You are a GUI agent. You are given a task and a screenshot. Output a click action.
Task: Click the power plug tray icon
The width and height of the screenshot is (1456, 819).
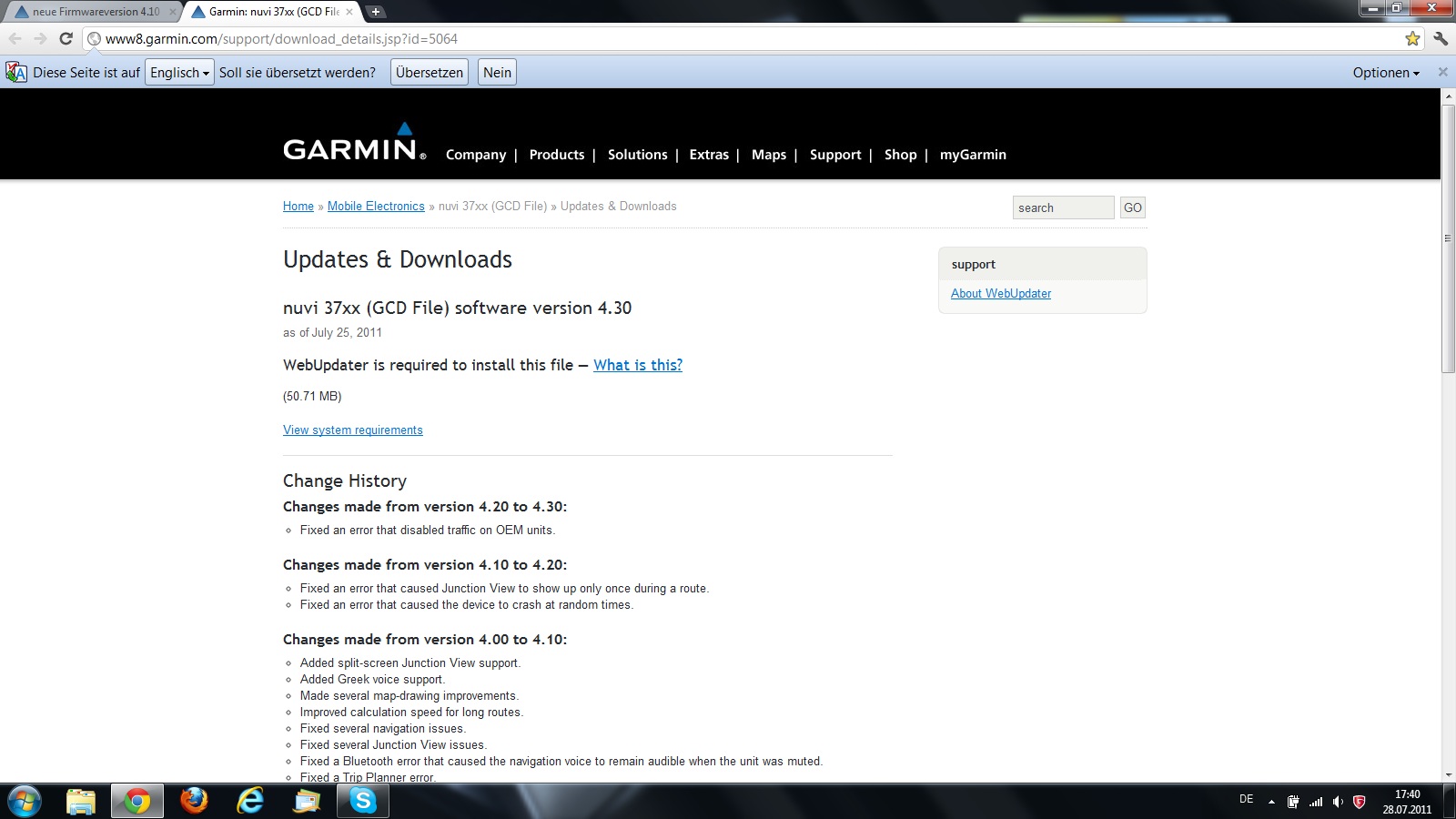point(1293,802)
